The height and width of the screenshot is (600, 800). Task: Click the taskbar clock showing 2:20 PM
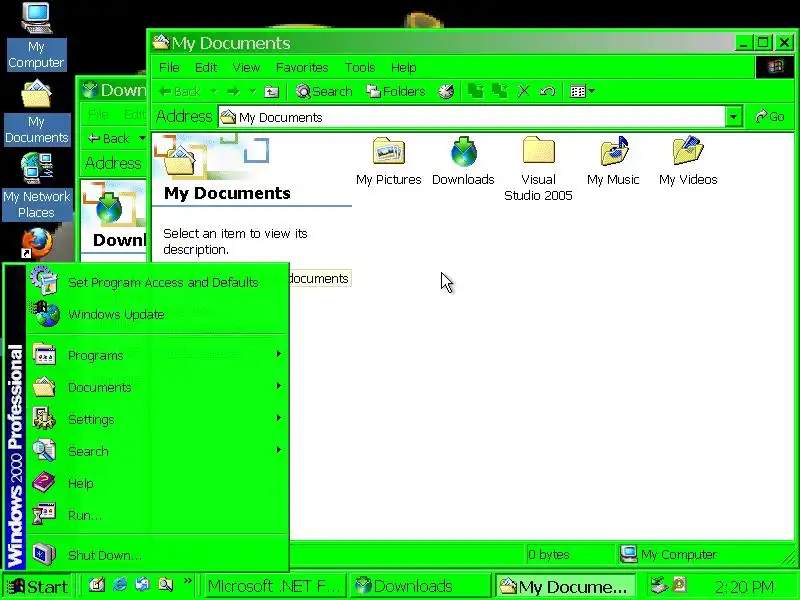click(744, 587)
